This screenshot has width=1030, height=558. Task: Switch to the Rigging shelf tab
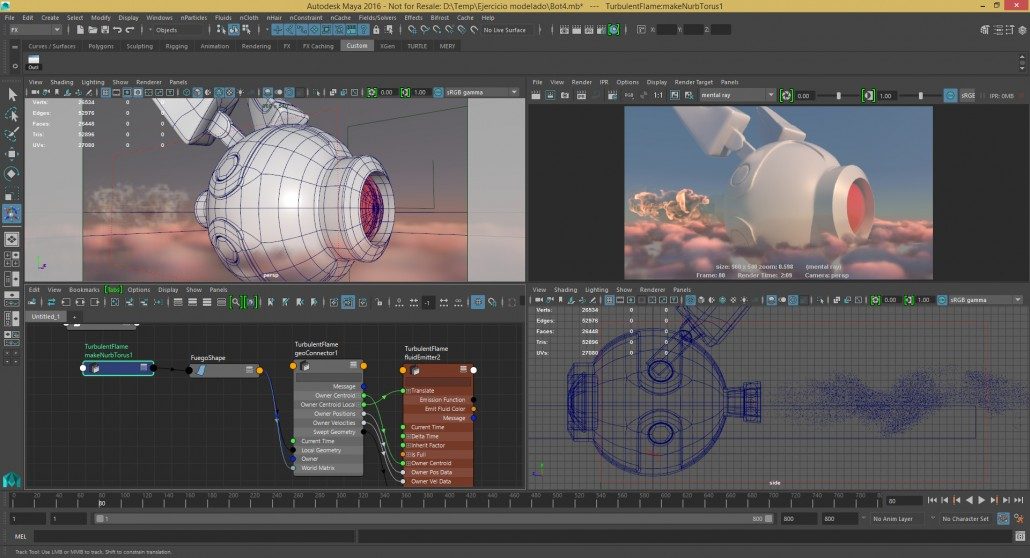[x=176, y=46]
